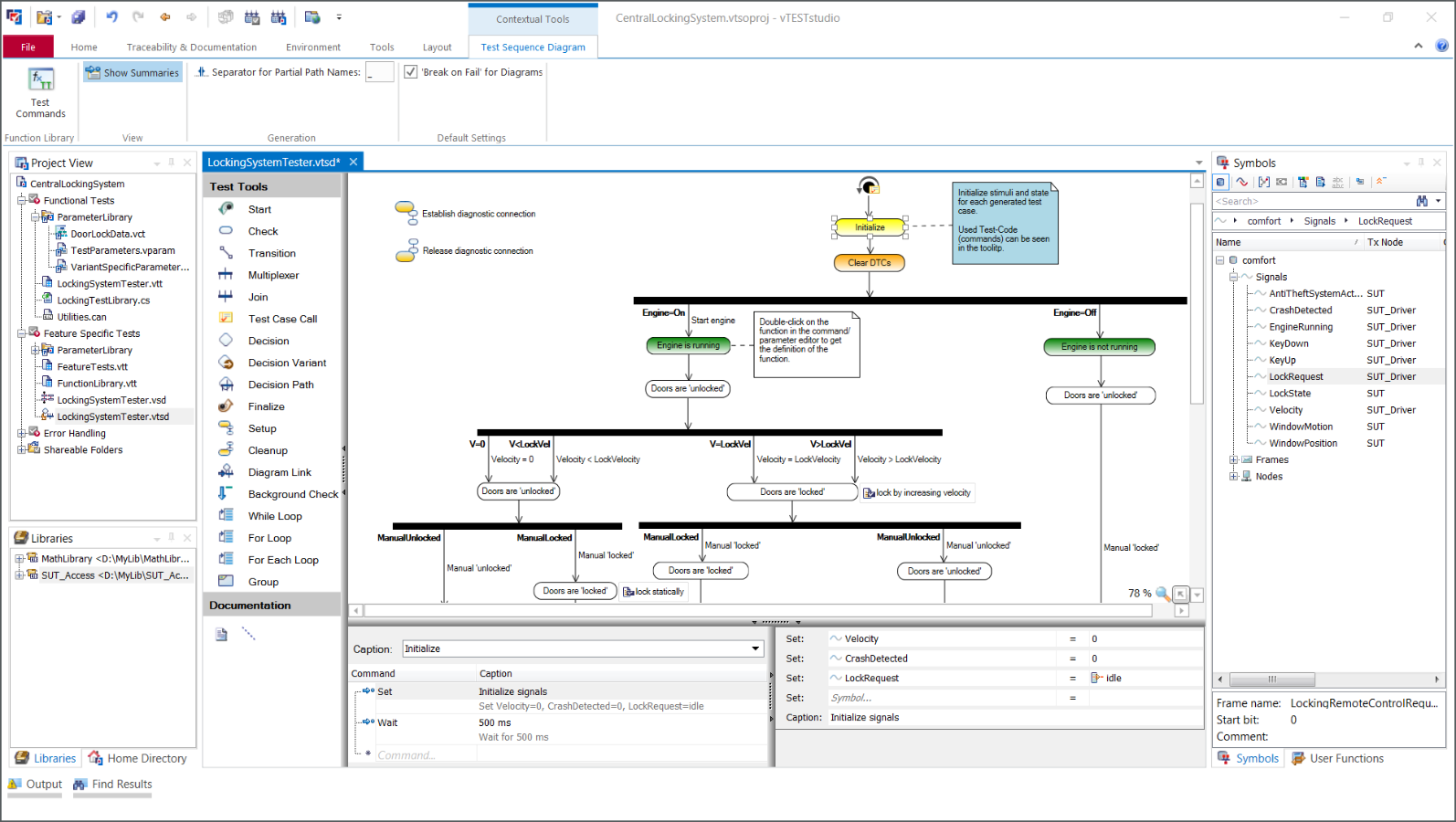Viewport: 1456px width, 822px height.
Task: Select the EngineRunning signal
Action: pyautogui.click(x=1301, y=327)
